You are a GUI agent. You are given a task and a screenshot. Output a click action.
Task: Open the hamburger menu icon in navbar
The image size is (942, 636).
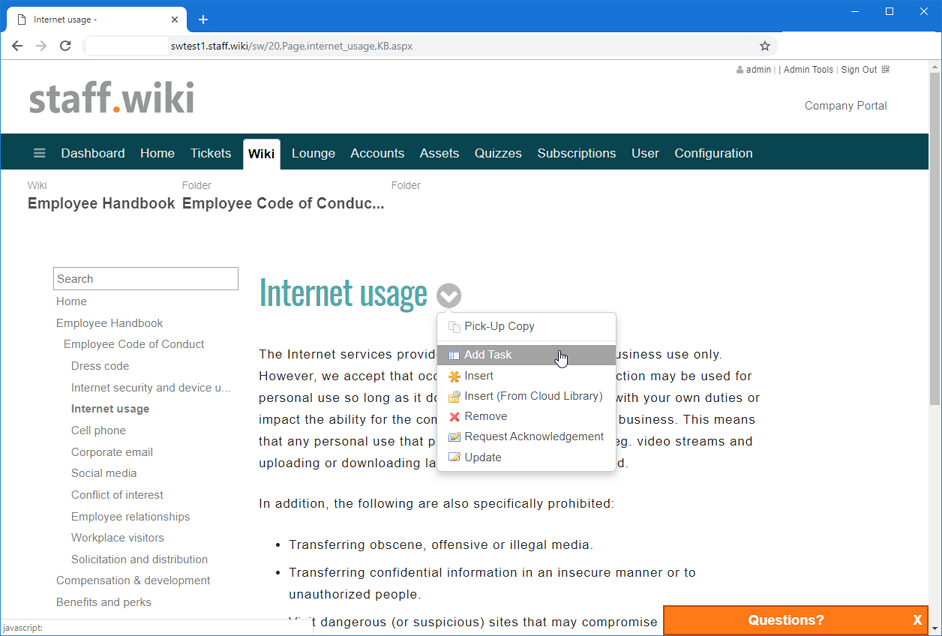tap(40, 153)
